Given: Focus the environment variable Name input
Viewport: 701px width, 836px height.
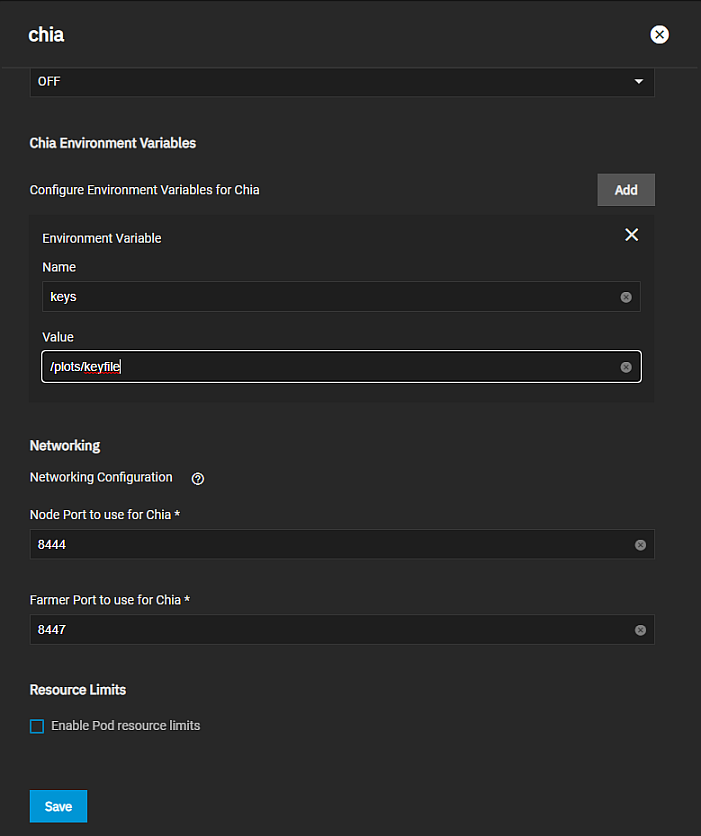Looking at the screenshot, I should click(x=330, y=297).
